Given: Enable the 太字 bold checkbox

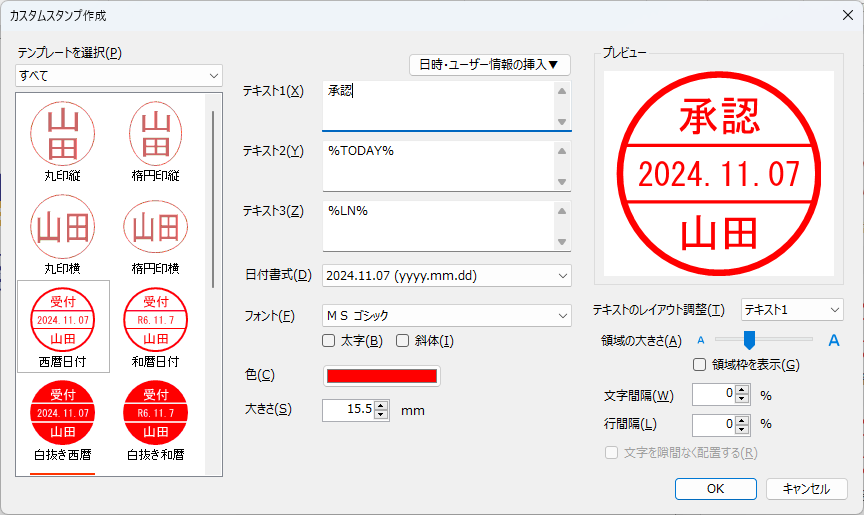Looking at the screenshot, I should 329,341.
